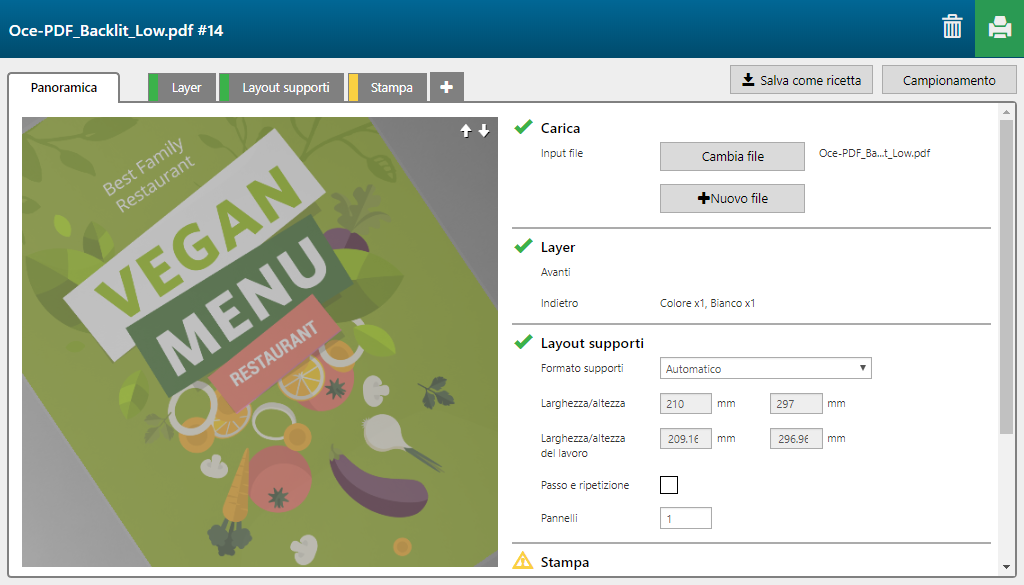
Task: Click the job width field 209.16
Action: [x=686, y=439]
